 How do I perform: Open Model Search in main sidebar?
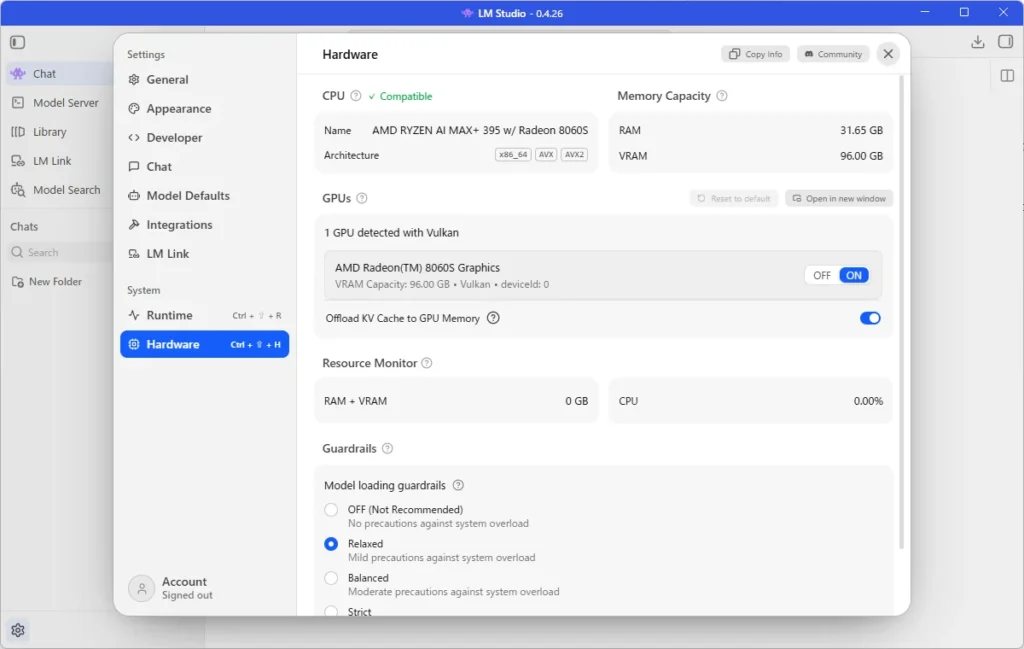click(57, 190)
